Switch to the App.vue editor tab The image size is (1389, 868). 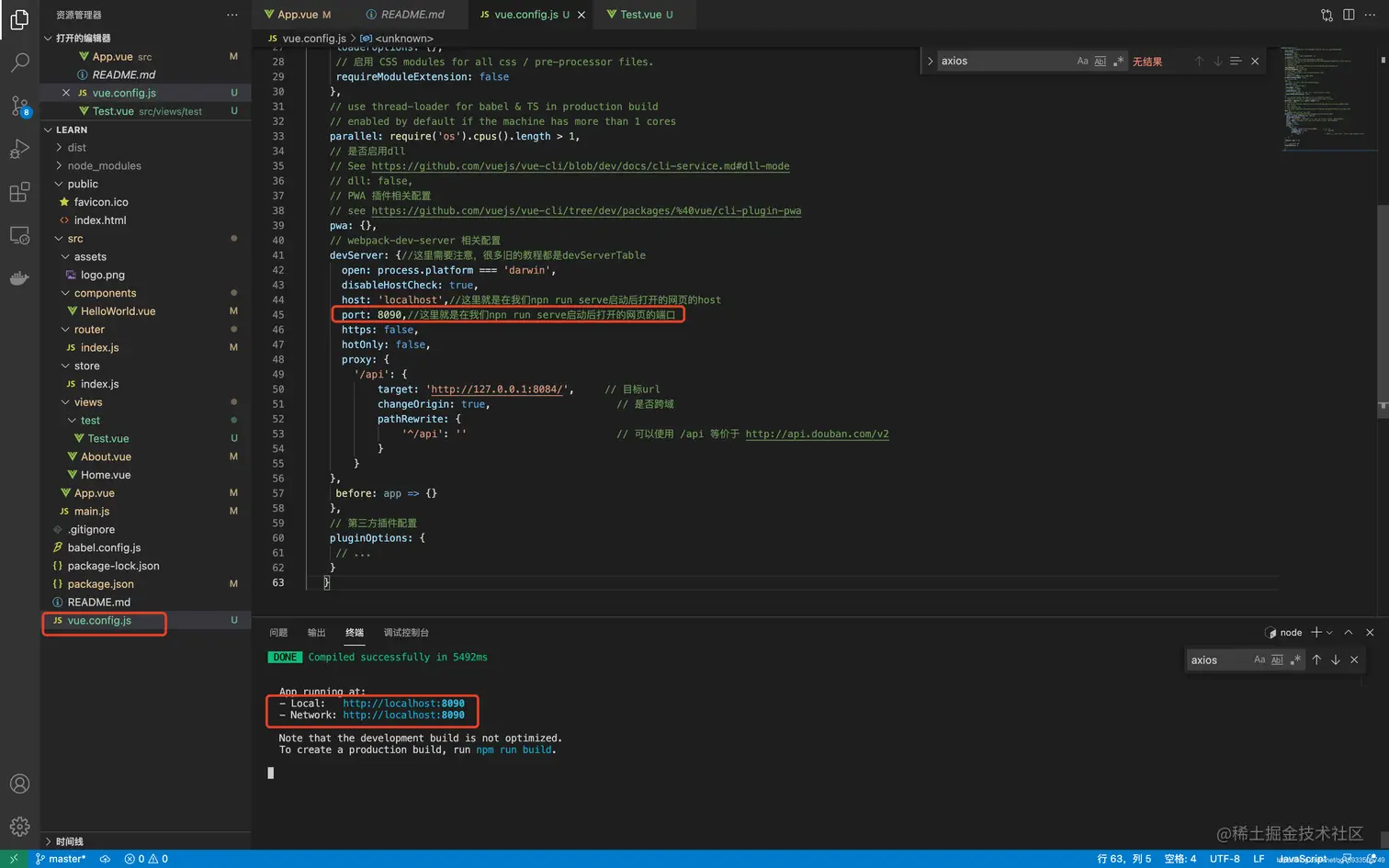click(x=298, y=15)
